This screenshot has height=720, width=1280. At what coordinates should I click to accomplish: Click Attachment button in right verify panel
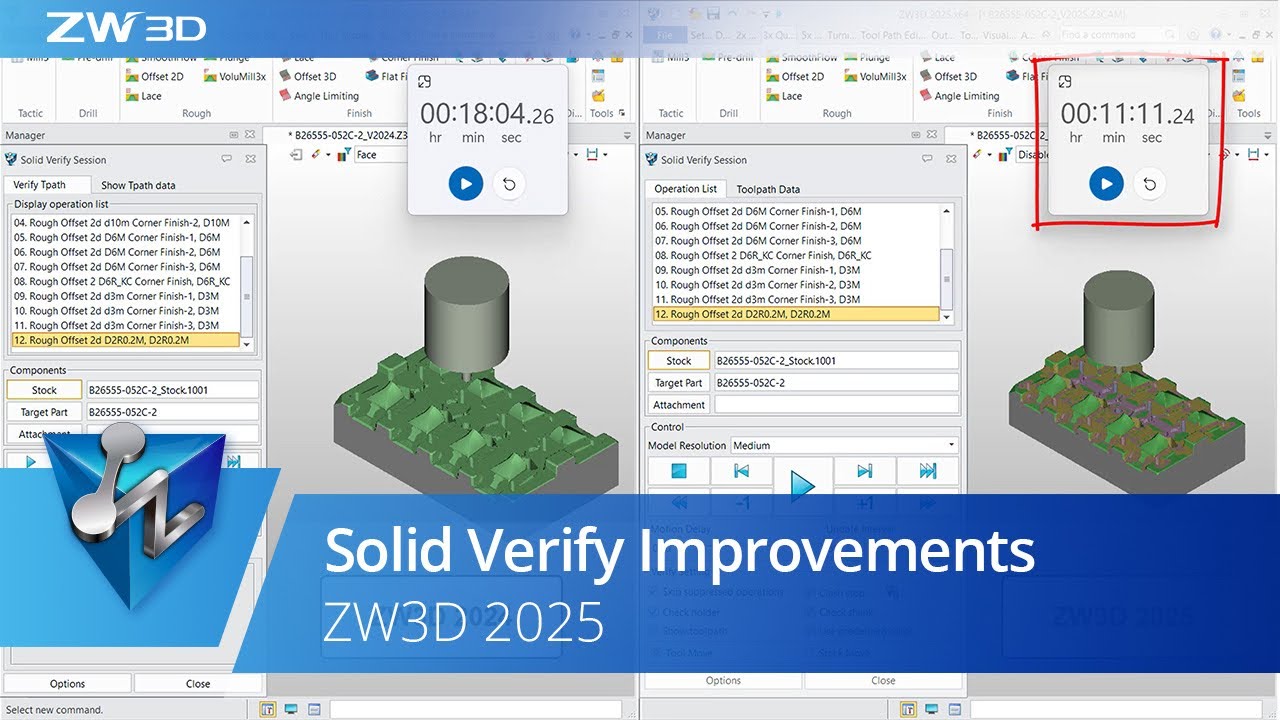pyautogui.click(x=679, y=405)
